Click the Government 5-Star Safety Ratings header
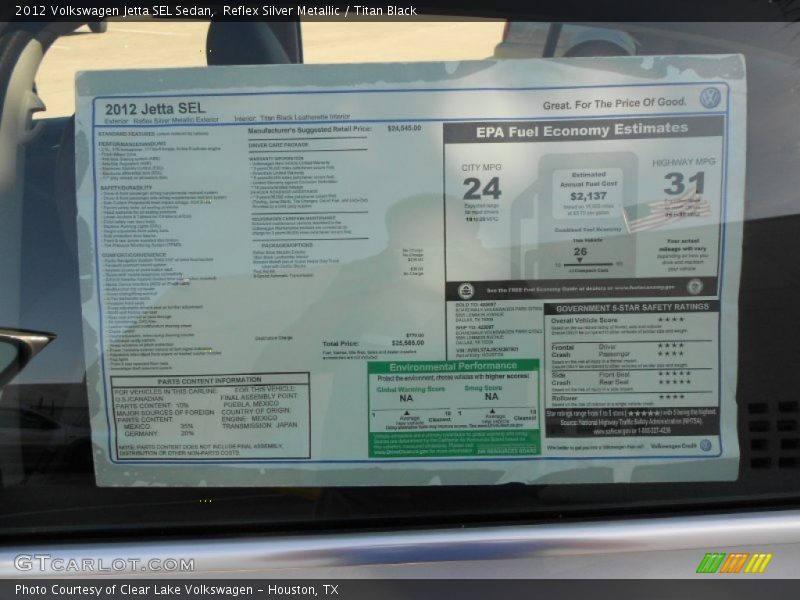Viewport: 800px width, 600px height. click(632, 308)
